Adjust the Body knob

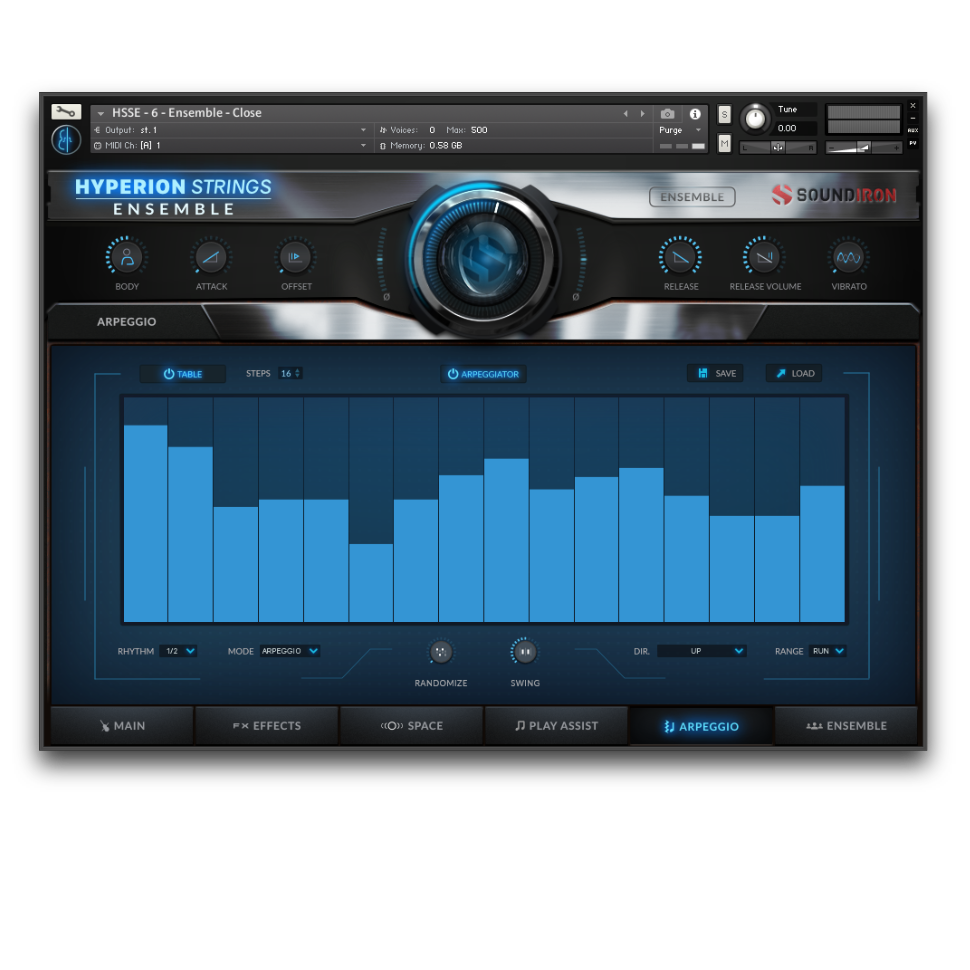[x=127, y=255]
